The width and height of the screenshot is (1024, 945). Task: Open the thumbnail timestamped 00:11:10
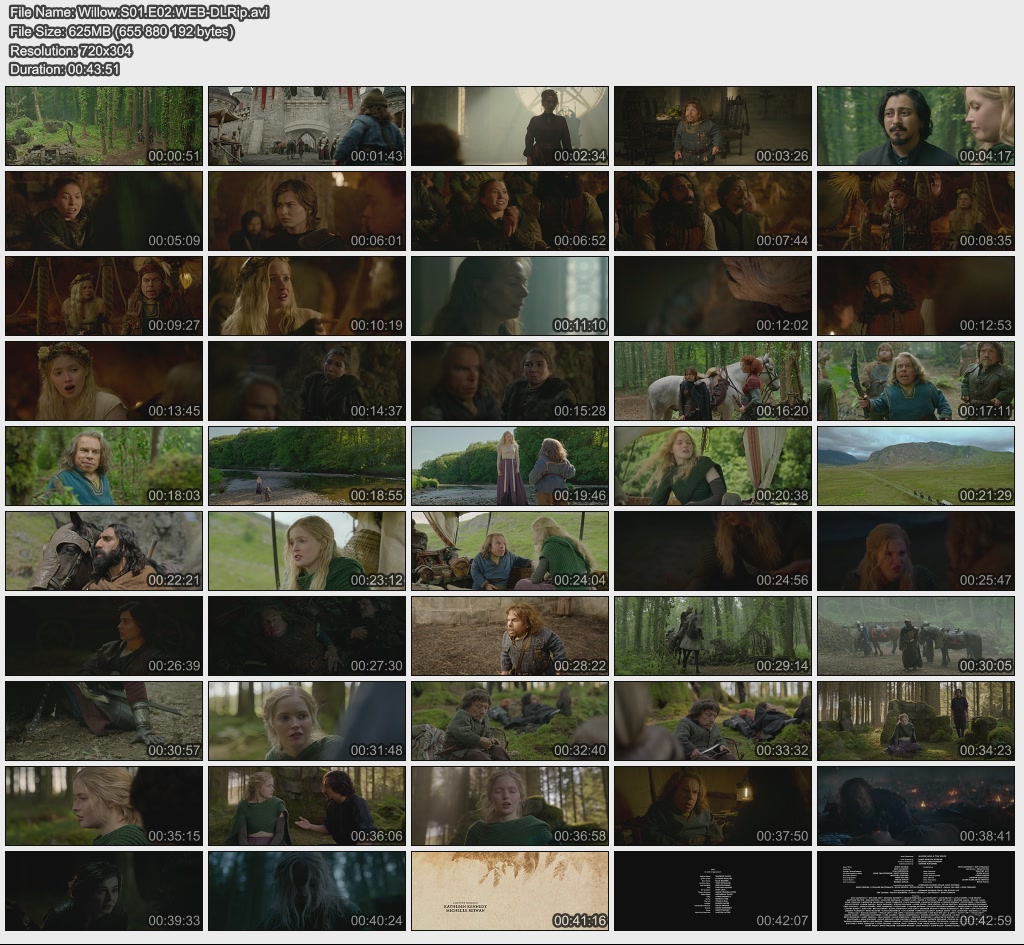[x=510, y=296]
